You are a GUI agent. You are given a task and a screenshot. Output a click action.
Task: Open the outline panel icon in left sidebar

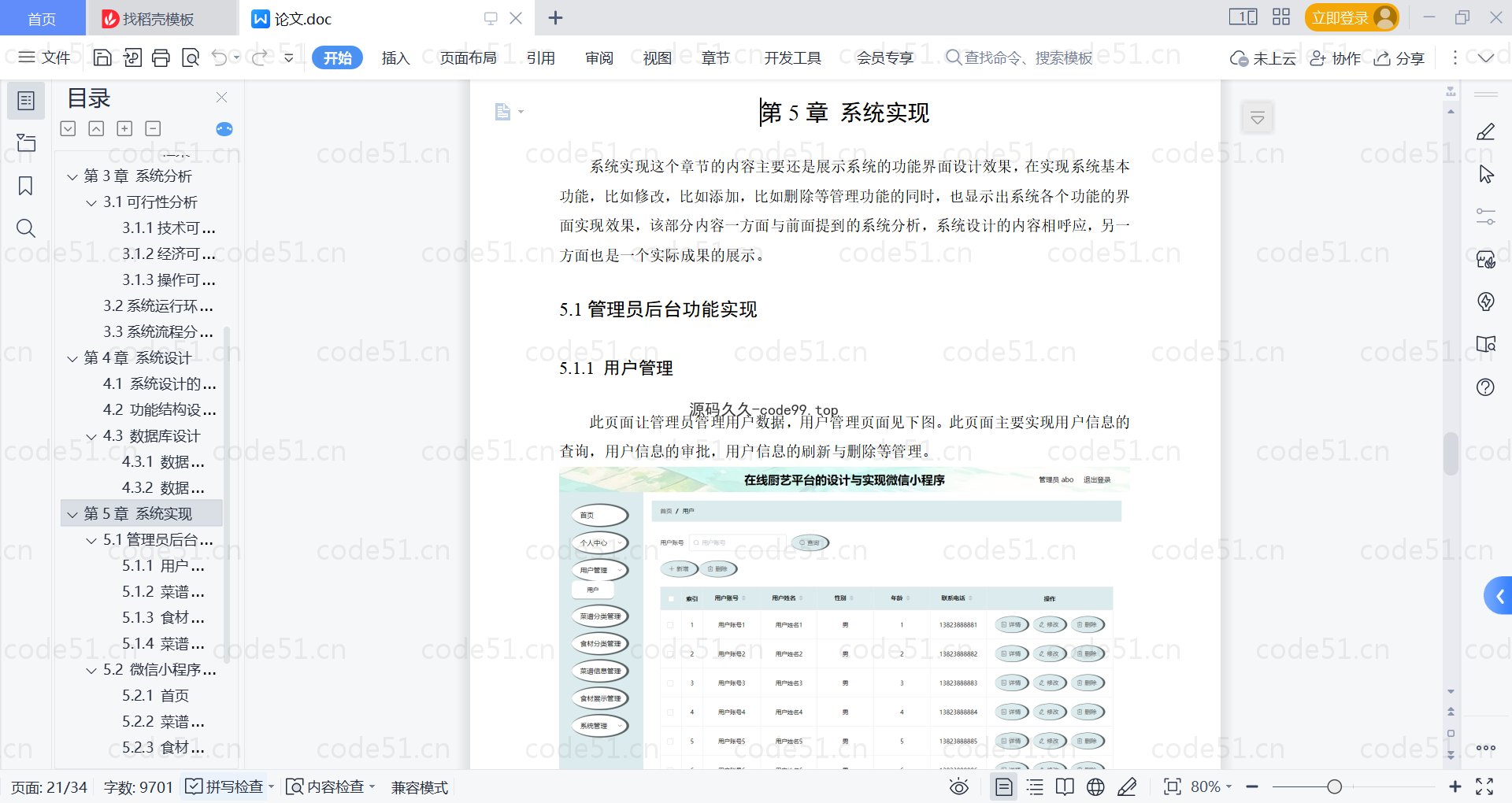point(26,101)
